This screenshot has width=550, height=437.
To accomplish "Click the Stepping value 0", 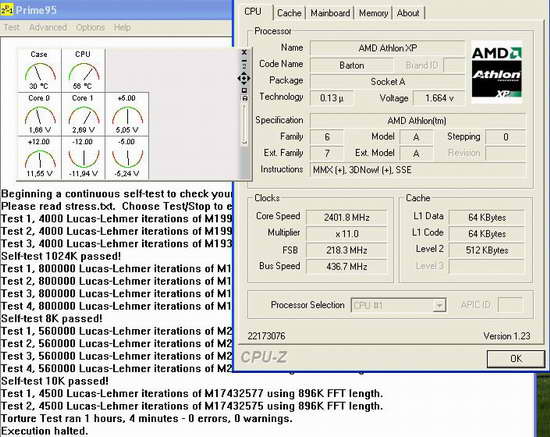I will pos(505,137).
